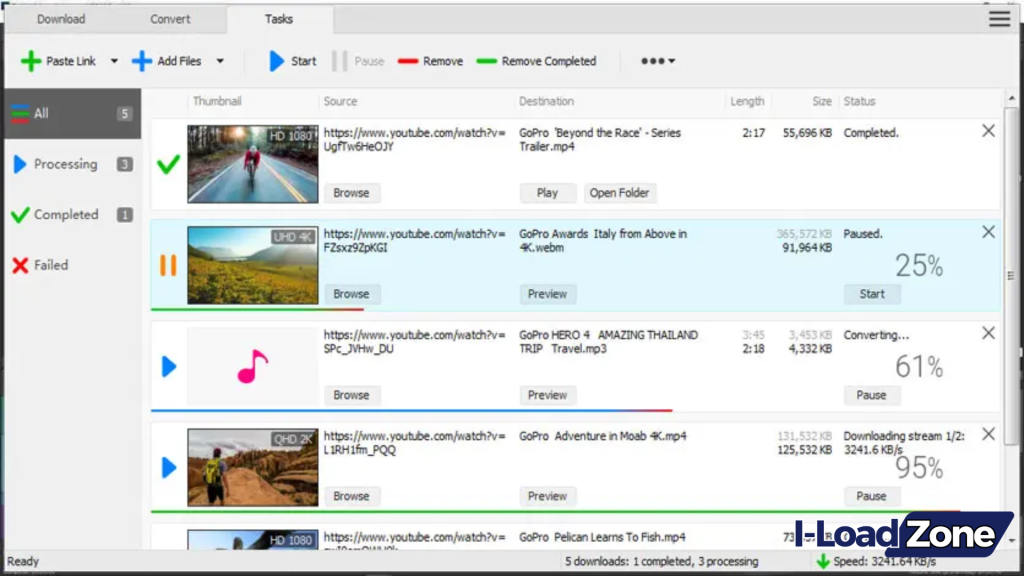Screen dimensions: 1024x576
Task: Switch to the Convert tab
Action: click(x=170, y=18)
